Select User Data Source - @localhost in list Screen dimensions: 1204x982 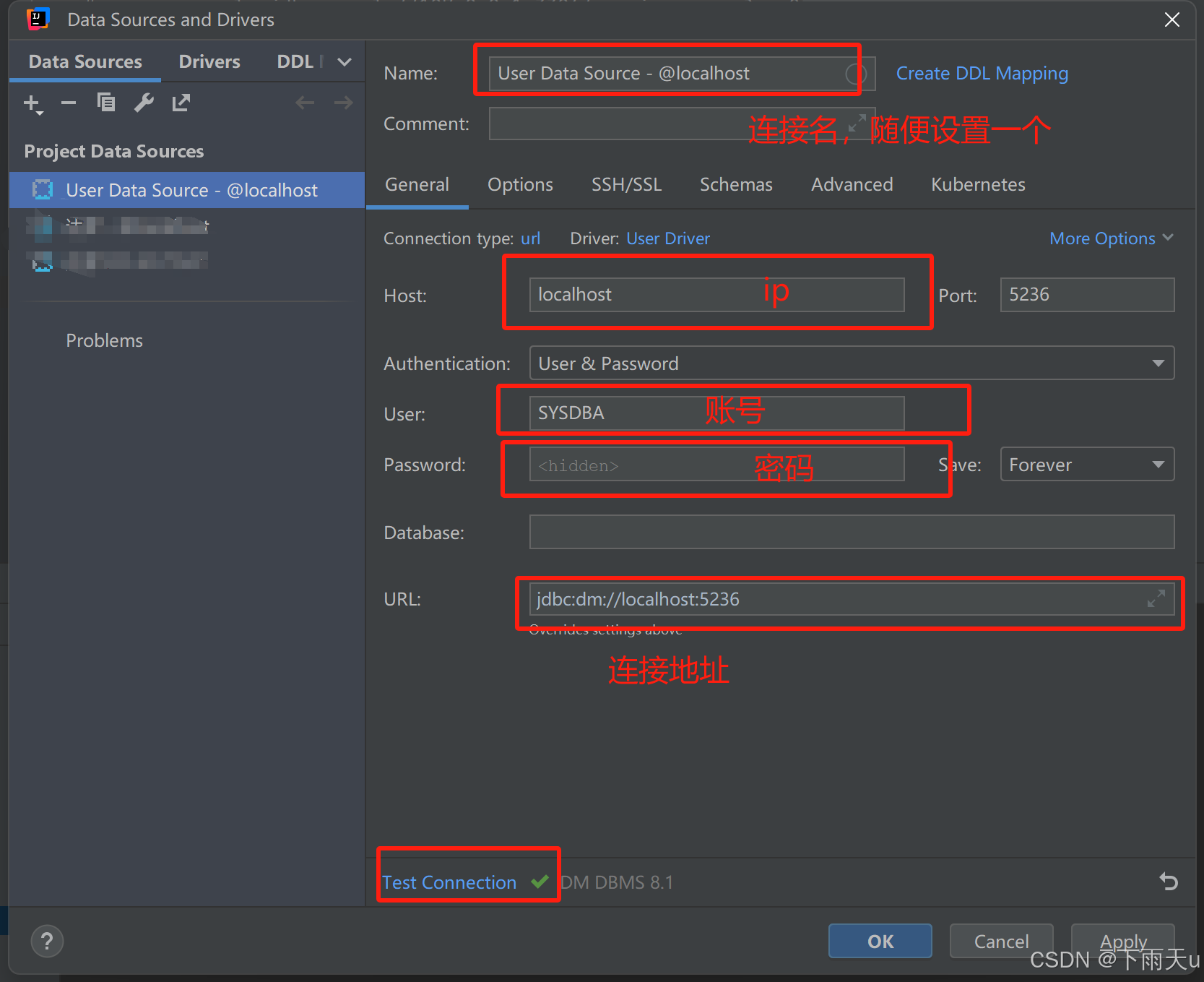187,190
